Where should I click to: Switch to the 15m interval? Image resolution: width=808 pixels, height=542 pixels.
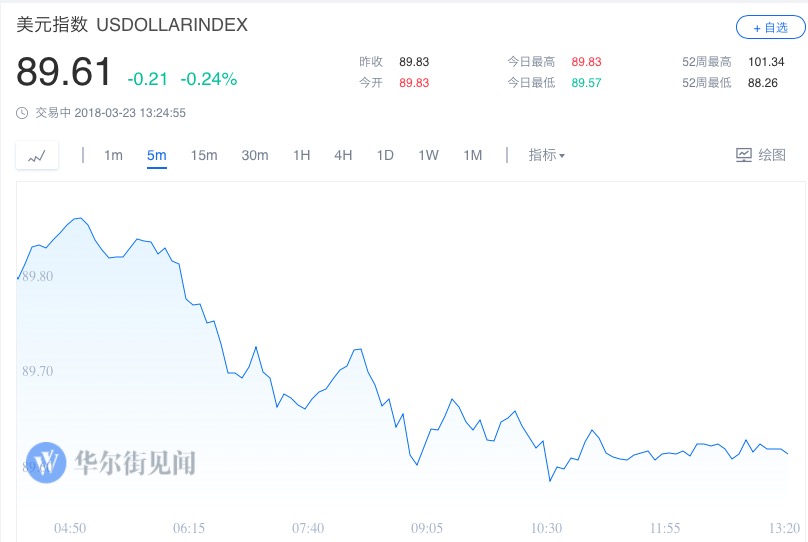click(x=204, y=155)
